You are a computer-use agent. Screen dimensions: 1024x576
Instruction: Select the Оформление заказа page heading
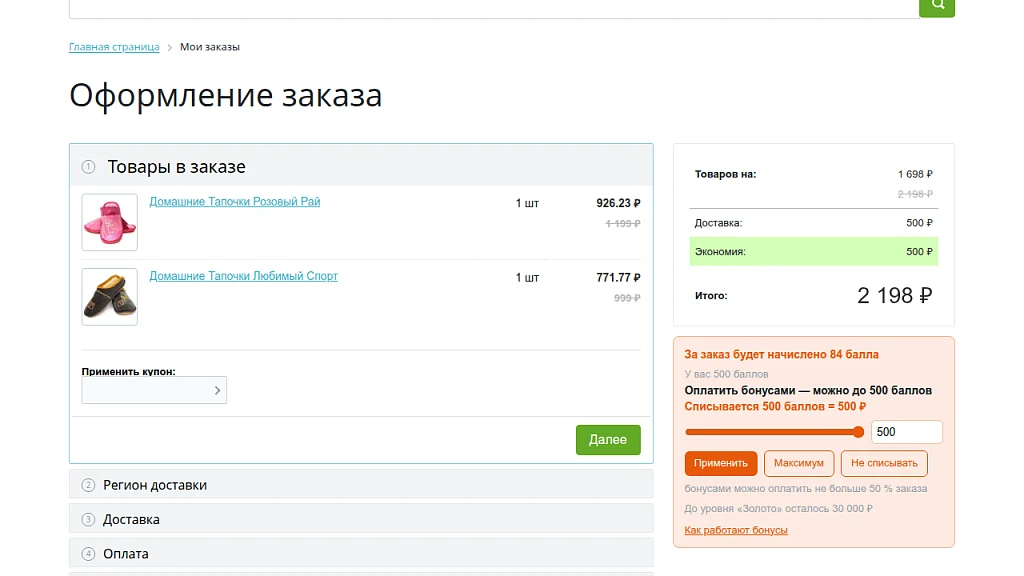(x=225, y=95)
